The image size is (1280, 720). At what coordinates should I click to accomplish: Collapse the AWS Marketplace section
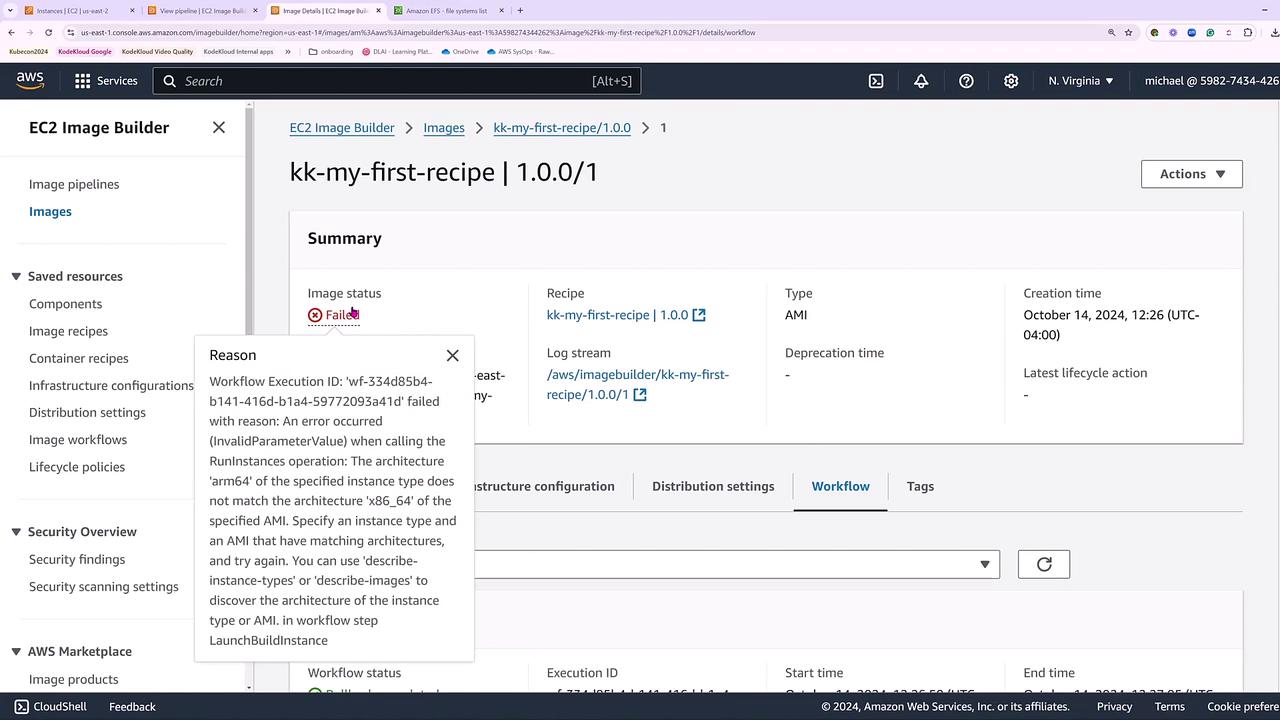click(16, 652)
